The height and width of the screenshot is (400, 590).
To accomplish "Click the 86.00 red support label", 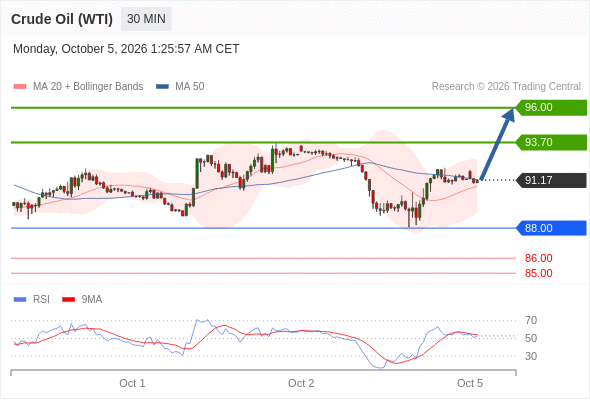I will (x=538, y=258).
